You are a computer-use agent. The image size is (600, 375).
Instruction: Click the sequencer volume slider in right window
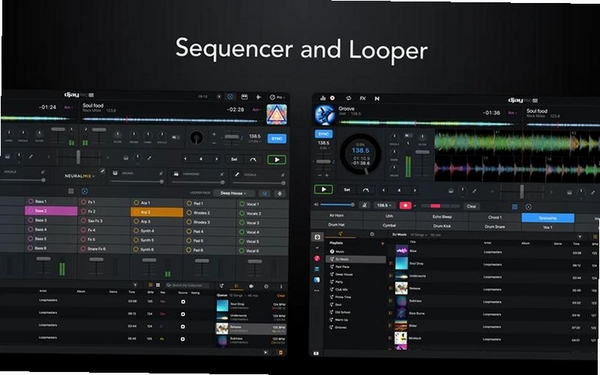[337, 205]
